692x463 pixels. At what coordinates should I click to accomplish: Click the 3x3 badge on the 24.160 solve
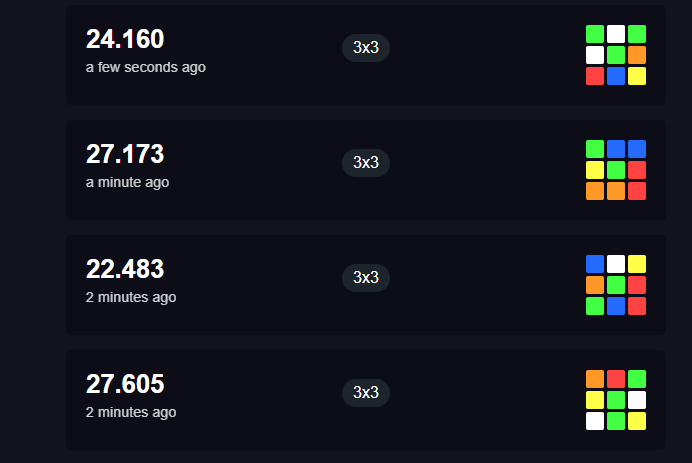(366, 48)
